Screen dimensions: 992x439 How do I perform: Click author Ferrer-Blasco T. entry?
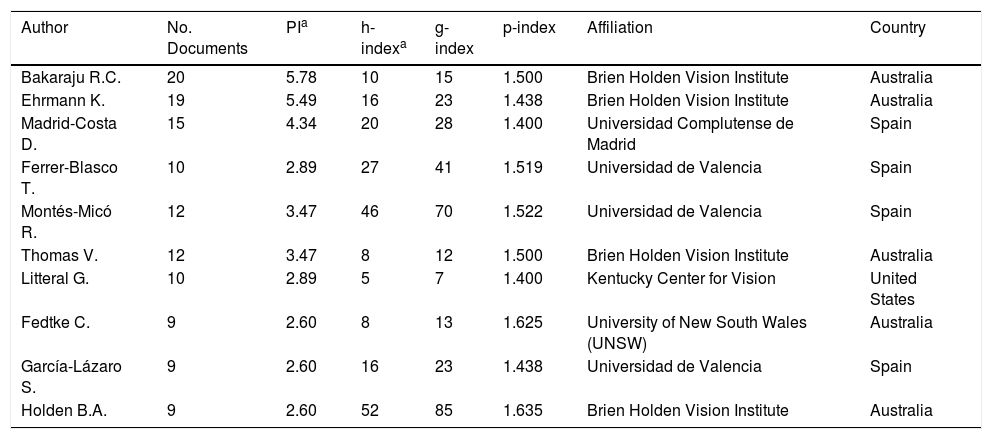pyautogui.click(x=69, y=178)
